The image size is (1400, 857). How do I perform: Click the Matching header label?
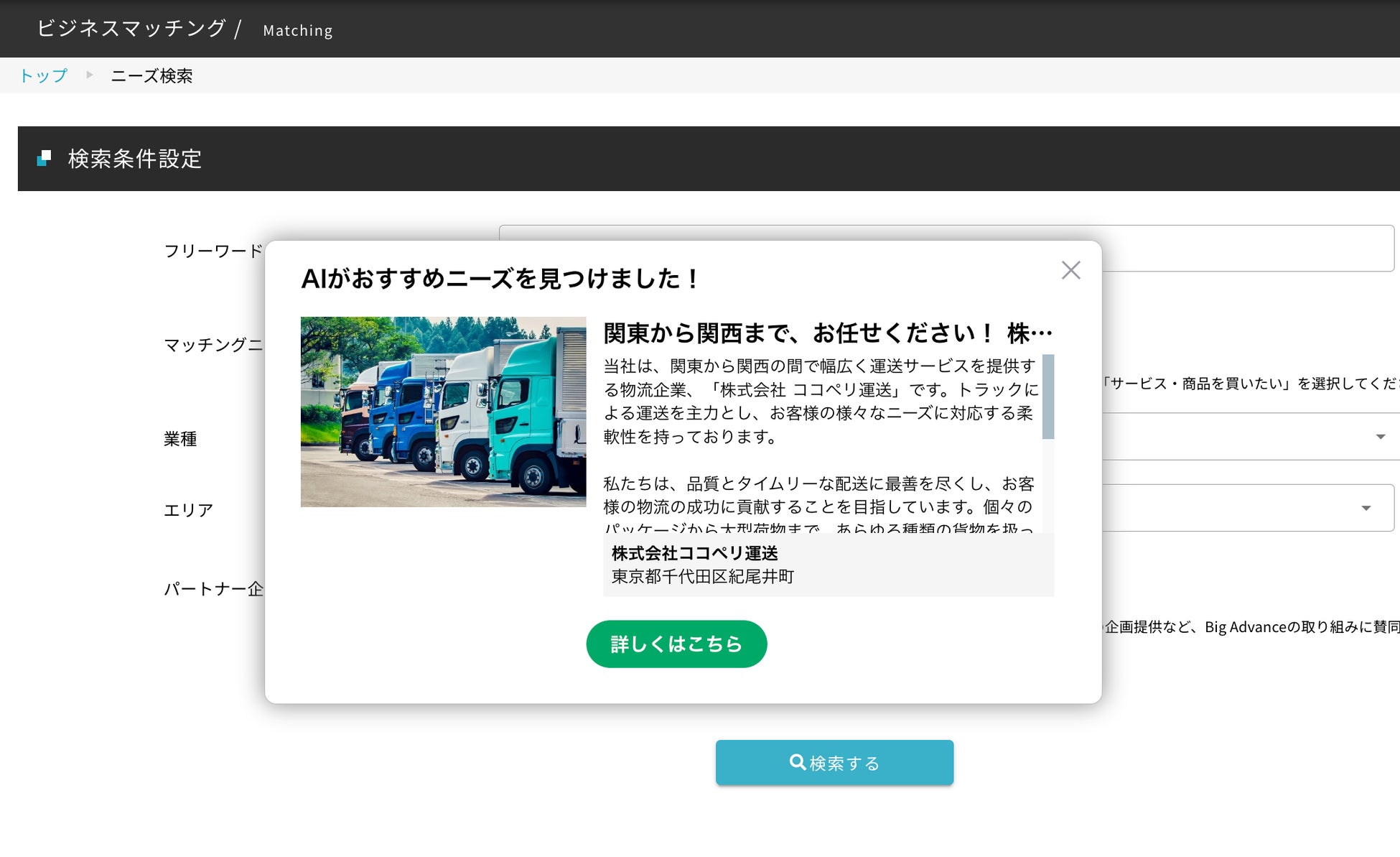tap(297, 30)
